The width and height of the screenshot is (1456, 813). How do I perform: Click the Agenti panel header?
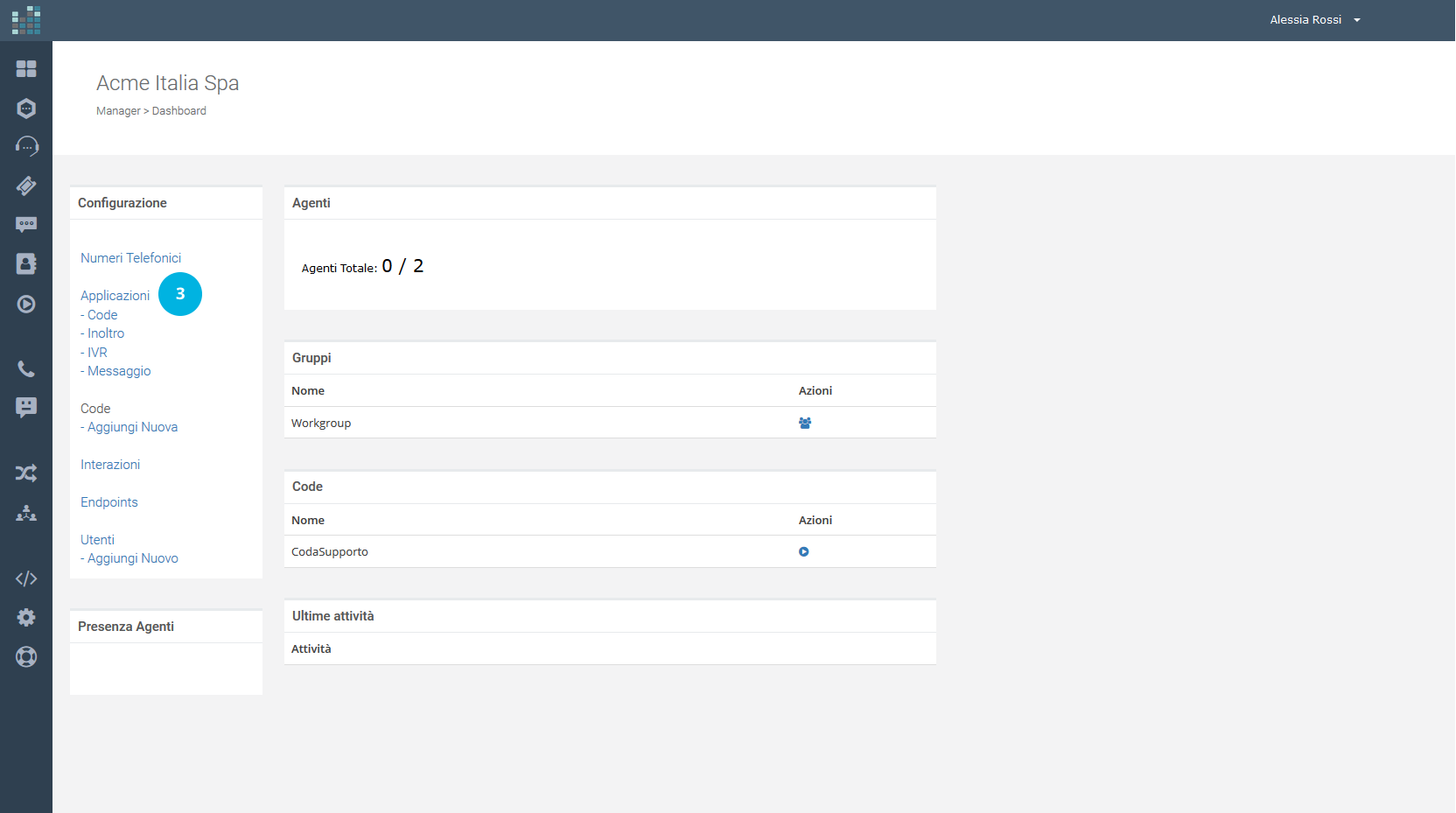(610, 202)
